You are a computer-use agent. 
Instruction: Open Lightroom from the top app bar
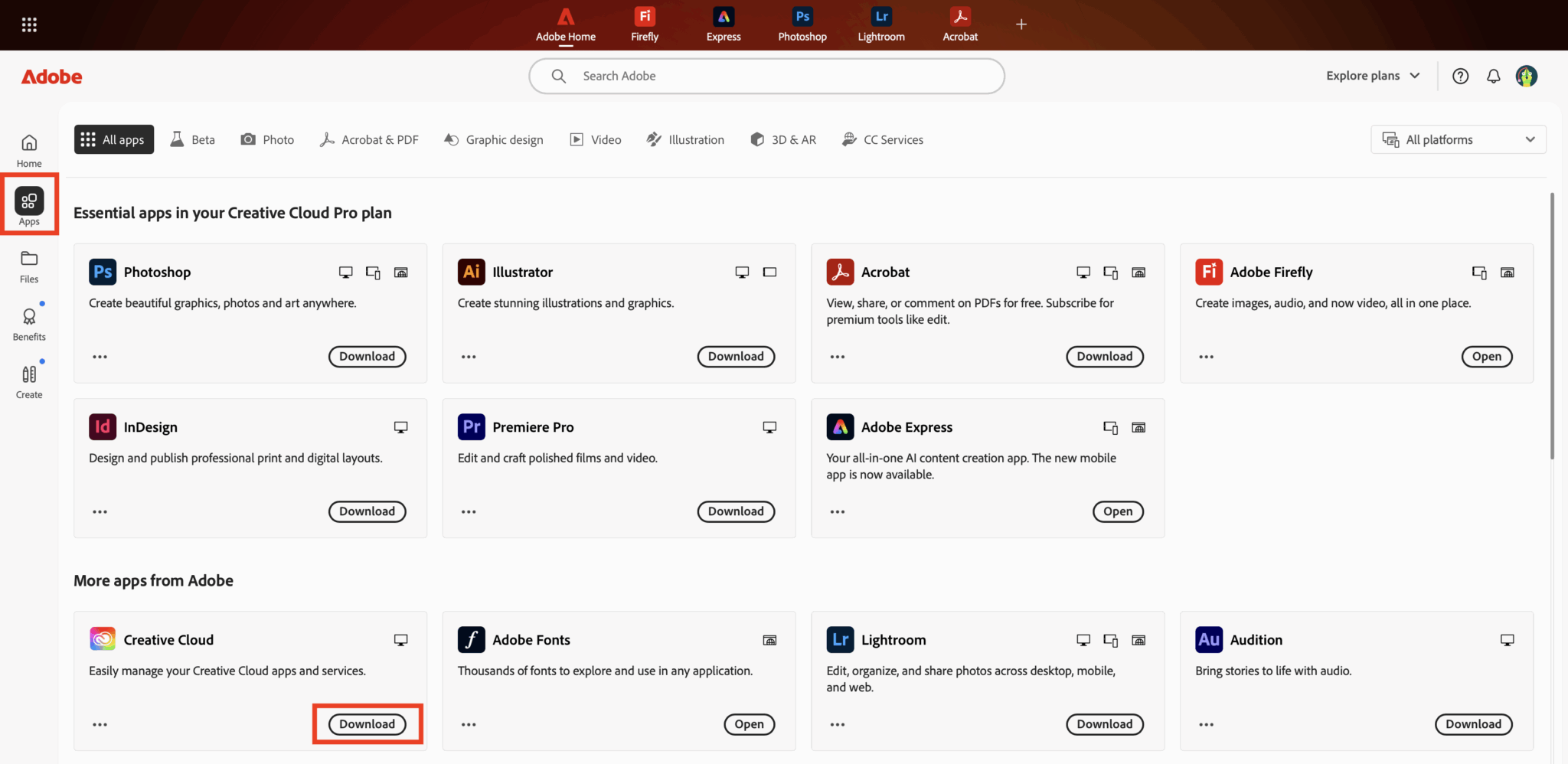880,24
